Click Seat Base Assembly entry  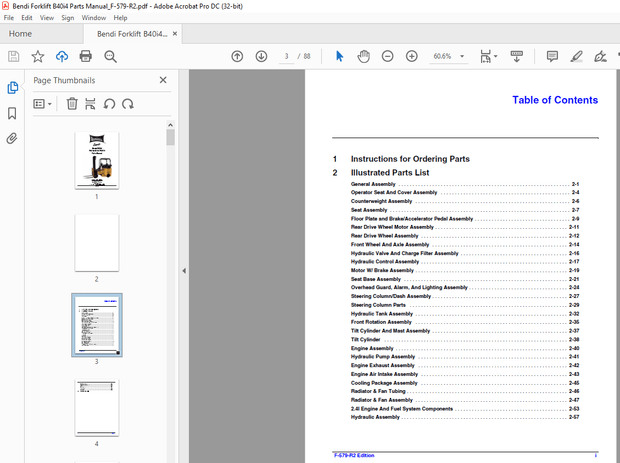click(x=376, y=279)
